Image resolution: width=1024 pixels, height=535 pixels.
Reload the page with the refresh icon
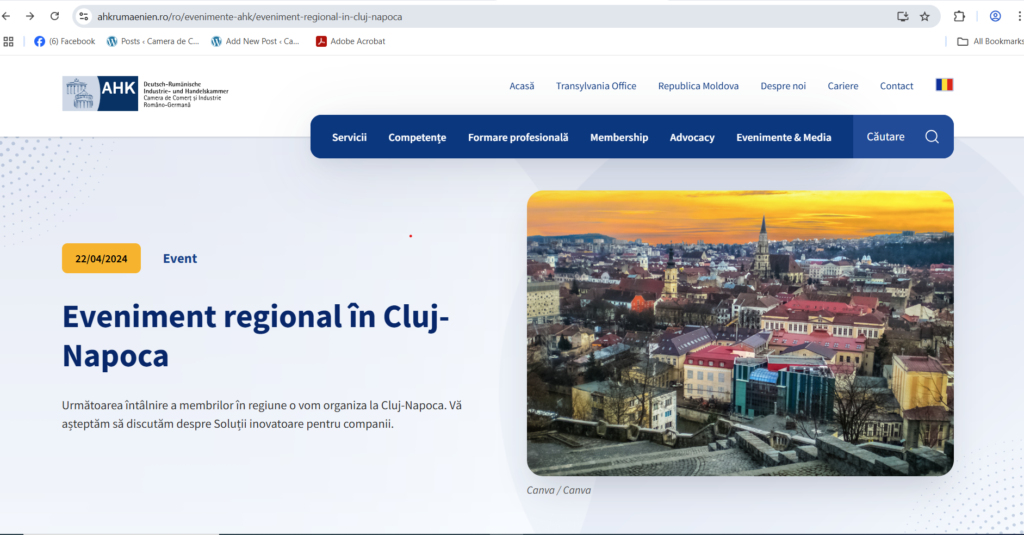[x=55, y=16]
